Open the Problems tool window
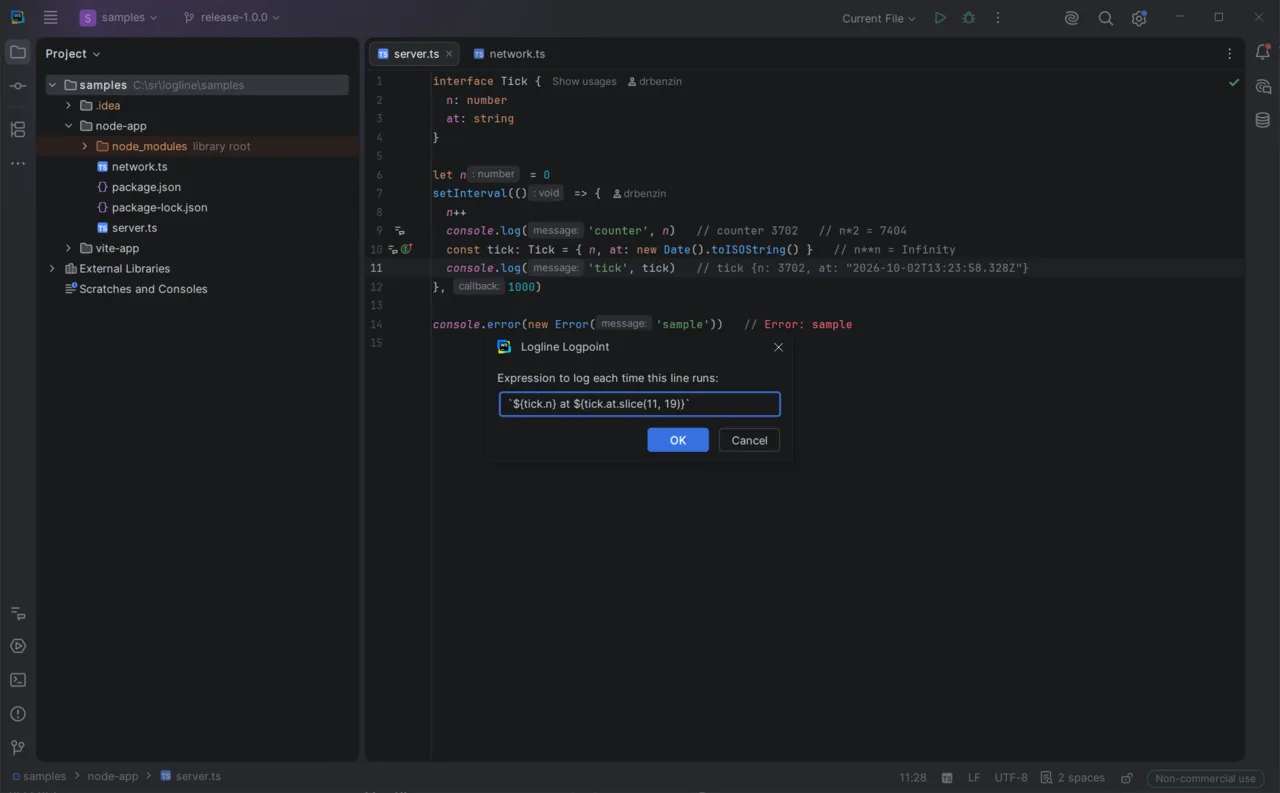 (x=18, y=714)
